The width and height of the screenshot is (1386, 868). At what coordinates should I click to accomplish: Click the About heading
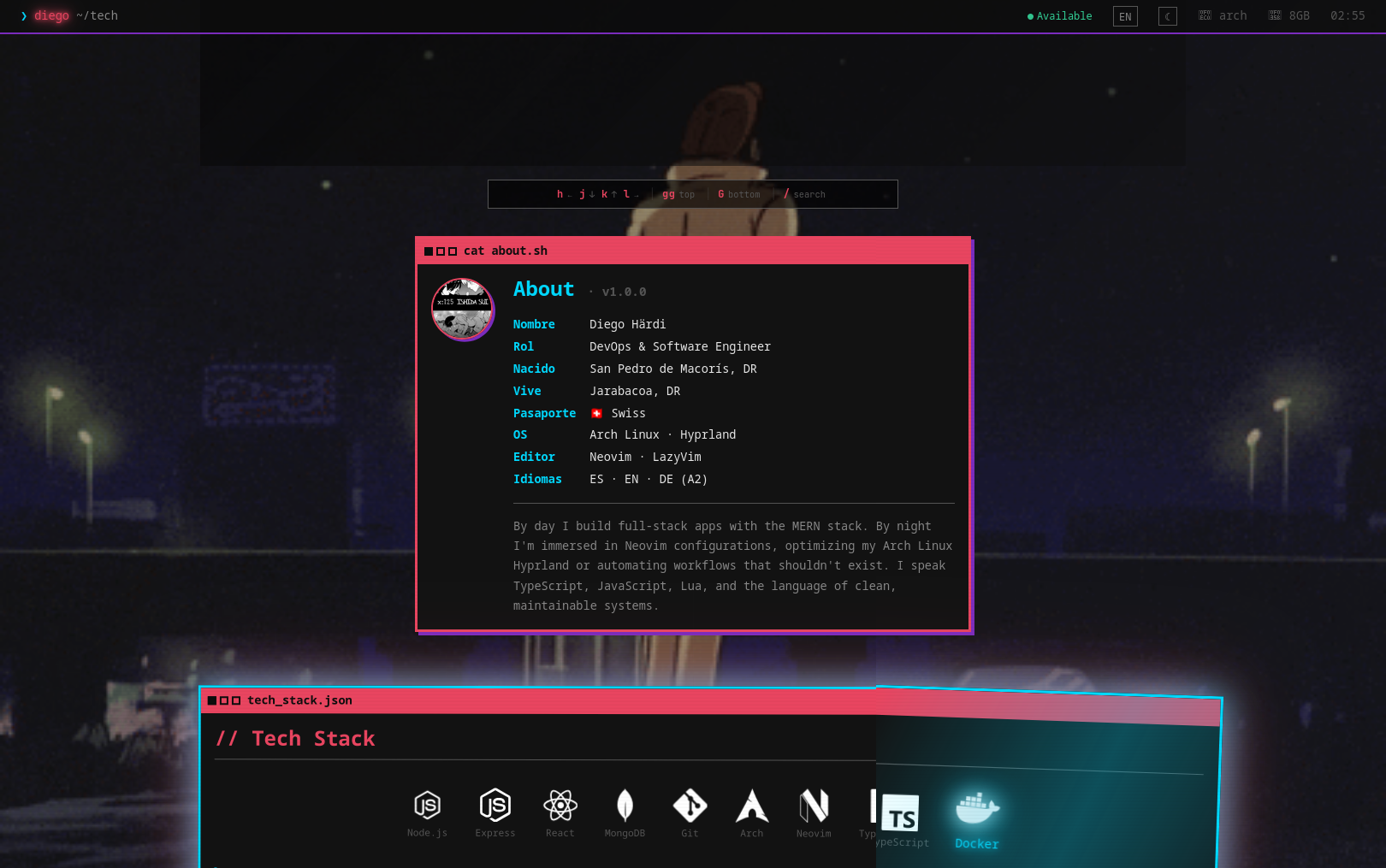click(x=544, y=289)
